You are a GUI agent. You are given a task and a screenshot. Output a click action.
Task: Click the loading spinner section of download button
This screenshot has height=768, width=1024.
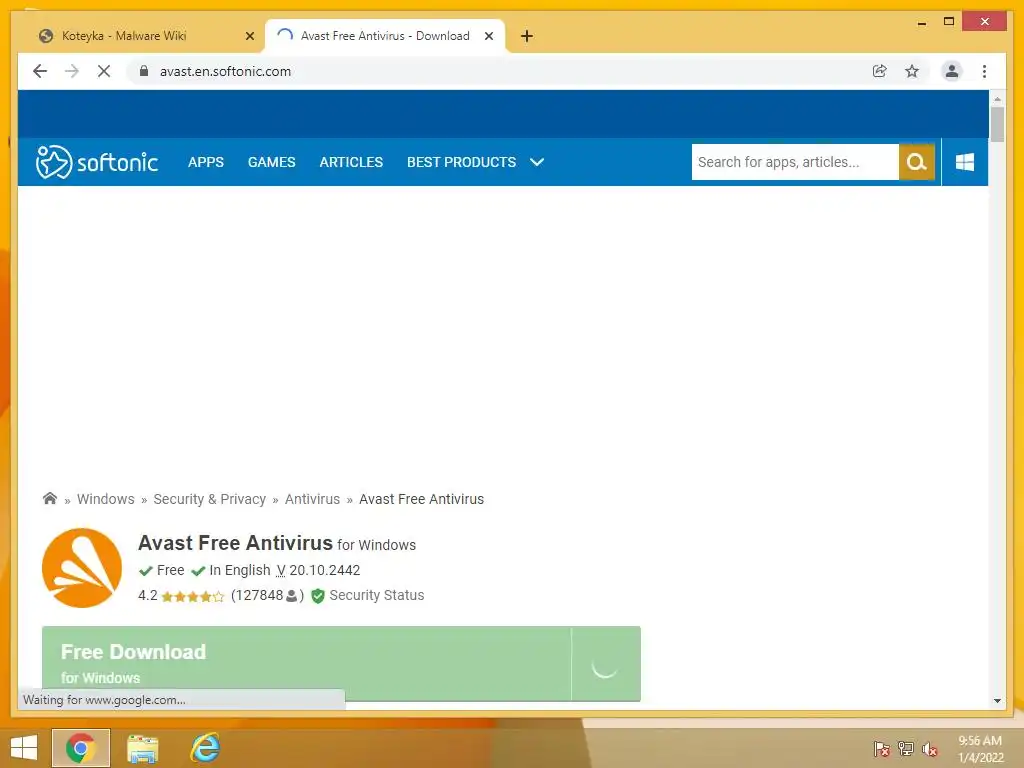pyautogui.click(x=605, y=664)
